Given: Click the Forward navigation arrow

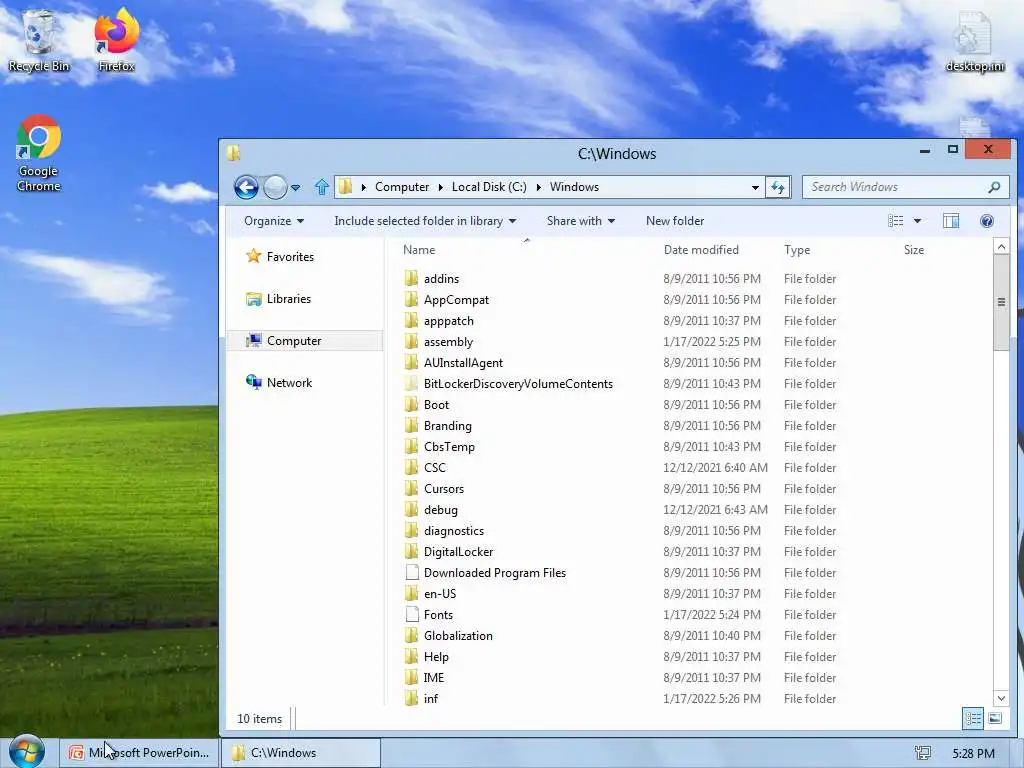Looking at the screenshot, I should point(275,187).
